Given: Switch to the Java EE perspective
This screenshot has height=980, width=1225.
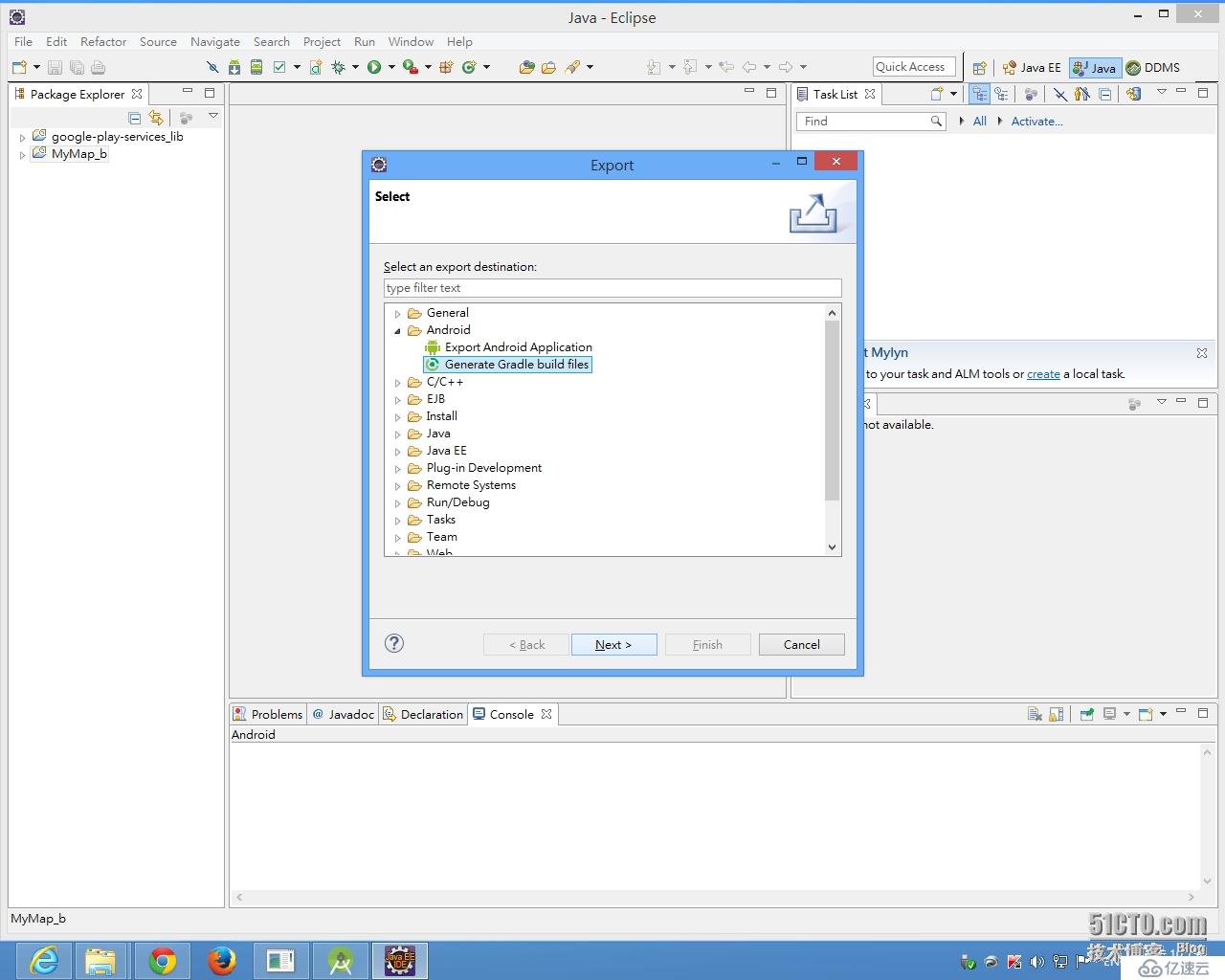Looking at the screenshot, I should (x=1032, y=68).
